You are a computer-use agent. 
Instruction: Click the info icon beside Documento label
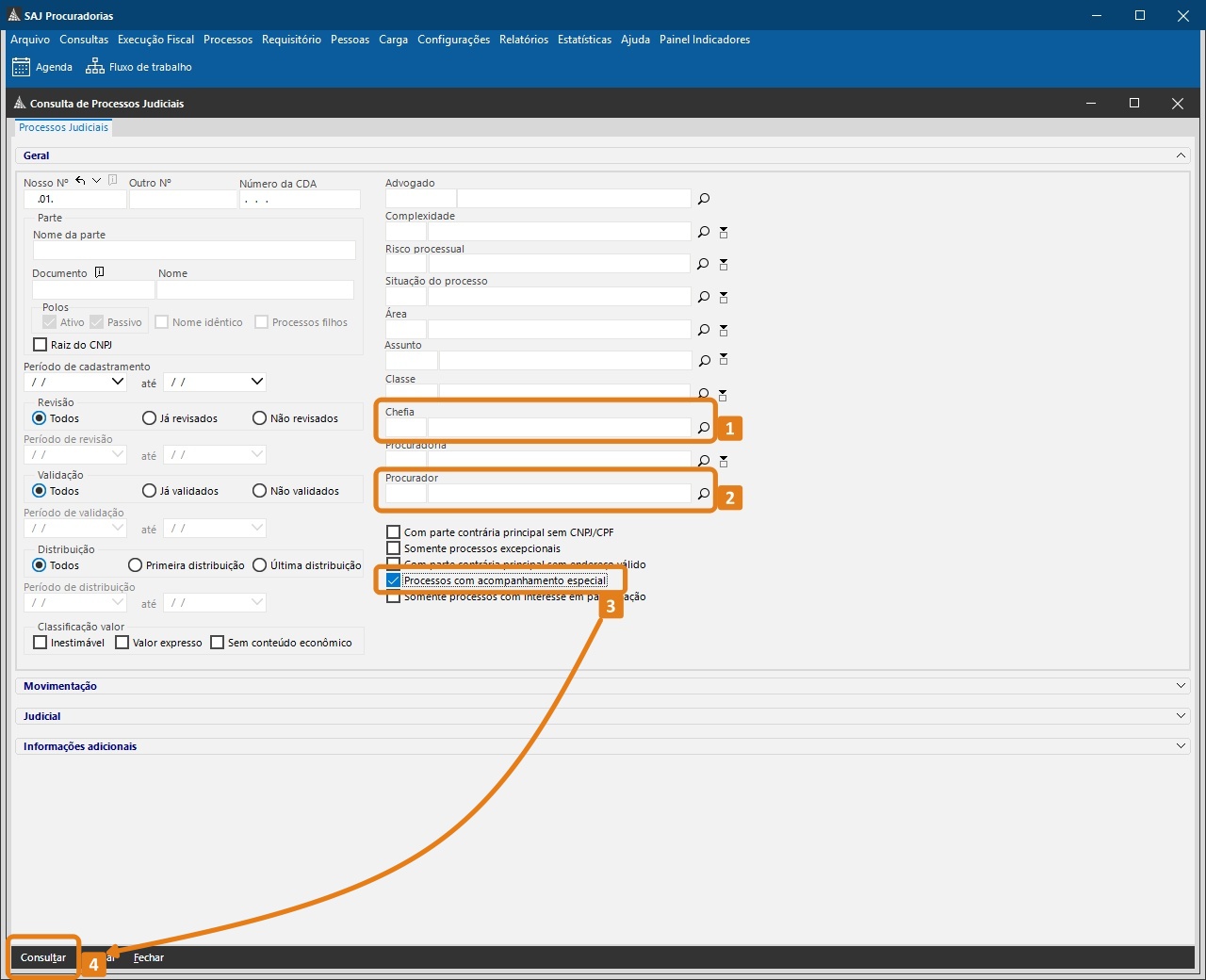click(x=99, y=272)
